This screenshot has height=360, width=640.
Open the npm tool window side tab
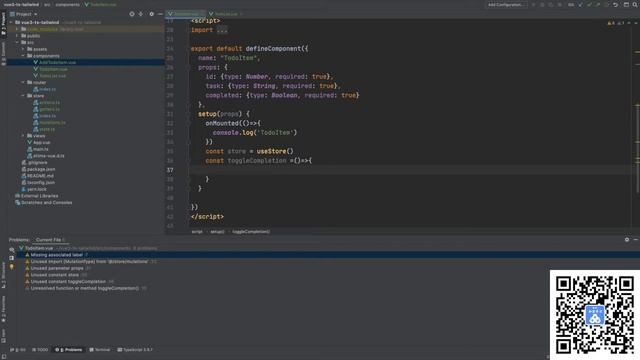(3, 336)
